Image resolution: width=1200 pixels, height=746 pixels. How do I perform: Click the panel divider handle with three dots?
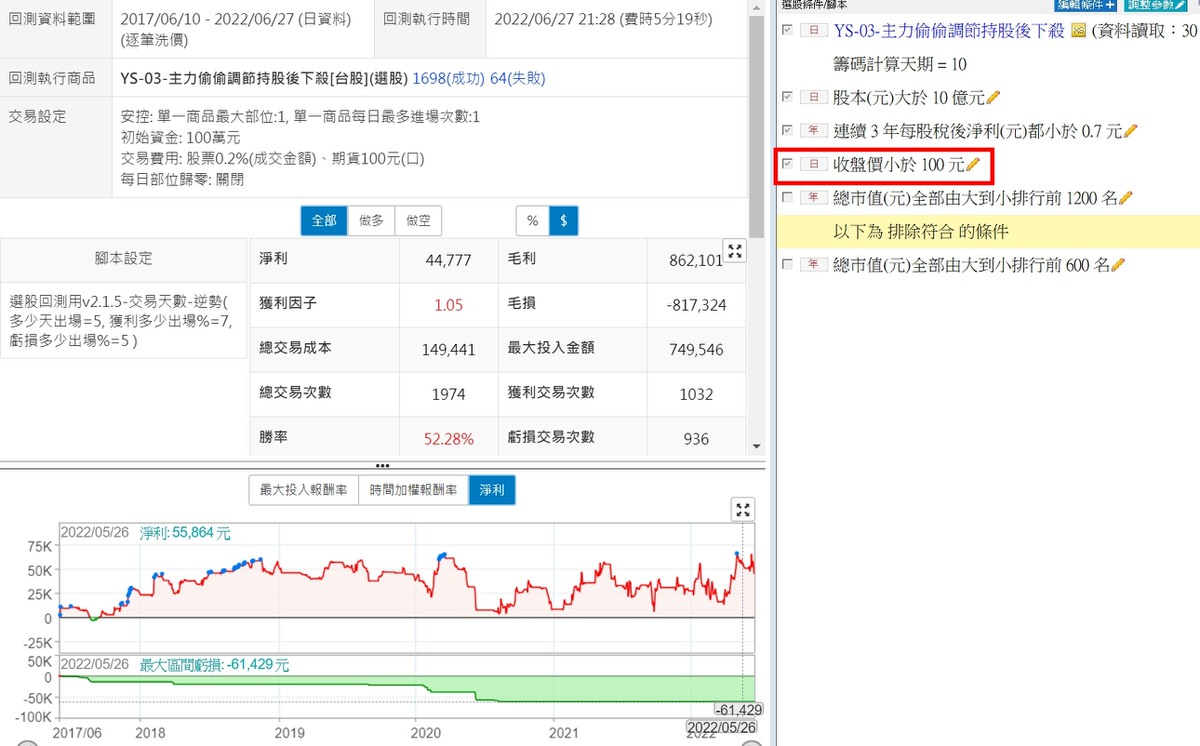pos(382,466)
